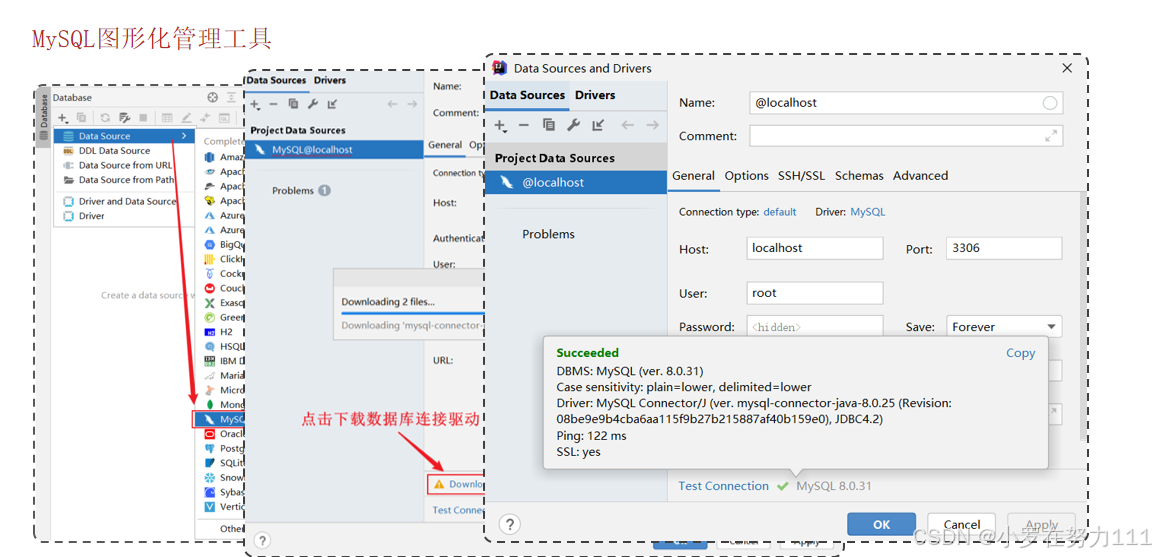Click the Test Connection link in the front @localhost dialog

click(723, 486)
